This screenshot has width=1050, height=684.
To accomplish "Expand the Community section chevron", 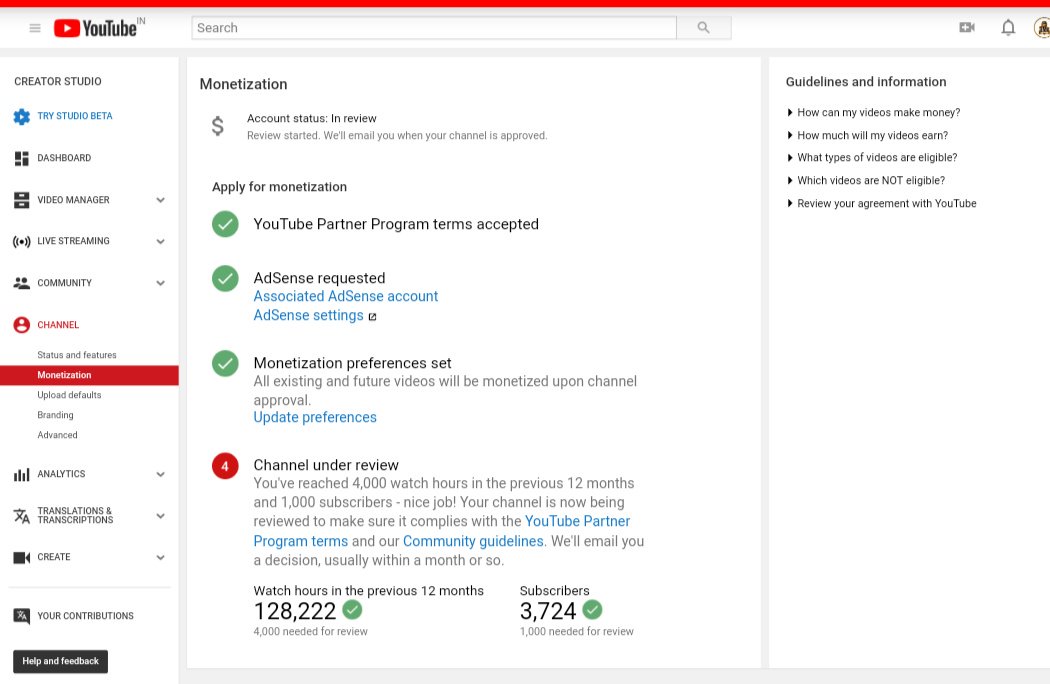I will point(161,283).
